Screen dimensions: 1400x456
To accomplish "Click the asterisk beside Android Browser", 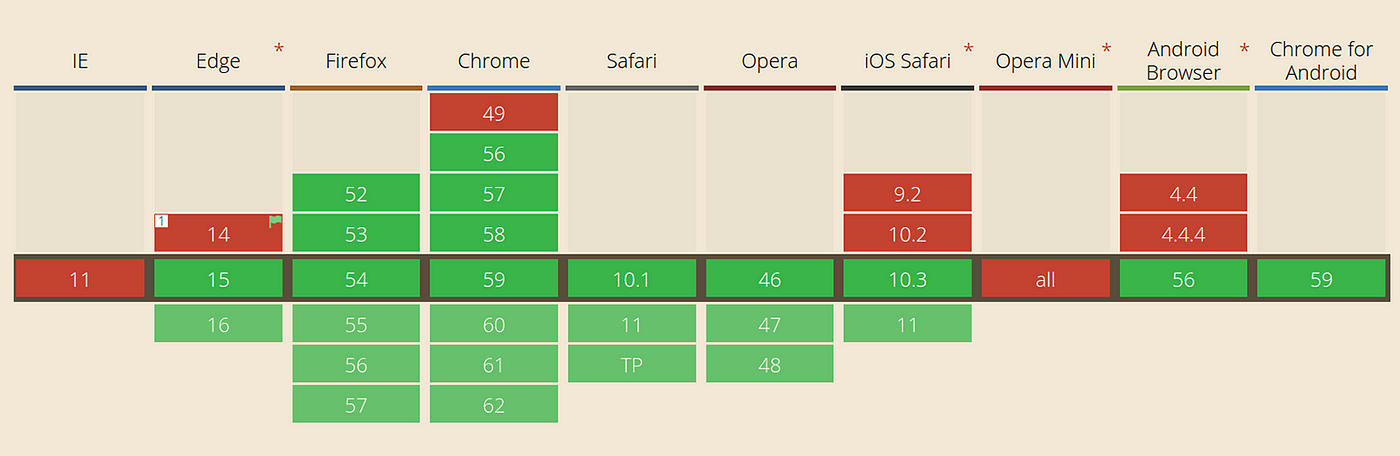I will (1245, 49).
